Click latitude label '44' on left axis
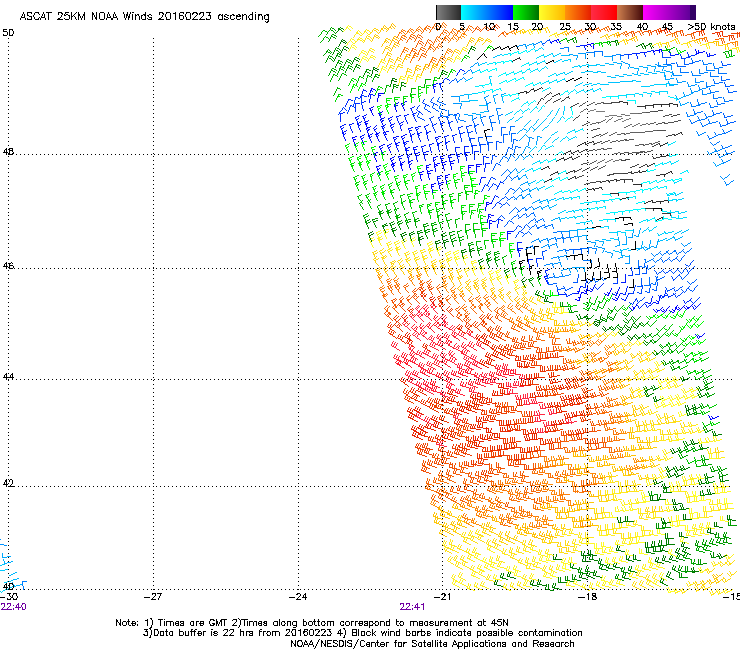 point(8,377)
